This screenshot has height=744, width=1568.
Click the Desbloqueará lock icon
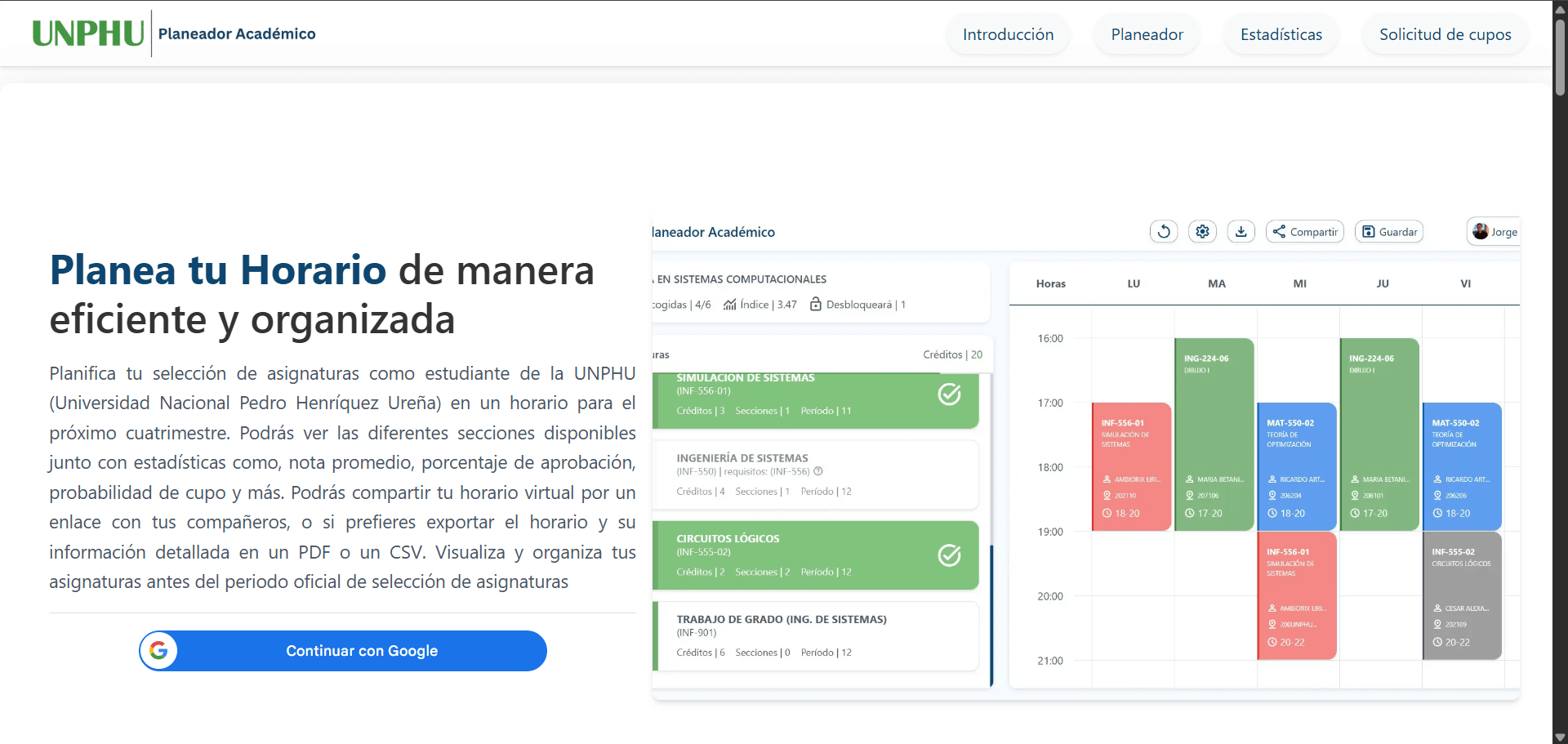click(816, 305)
